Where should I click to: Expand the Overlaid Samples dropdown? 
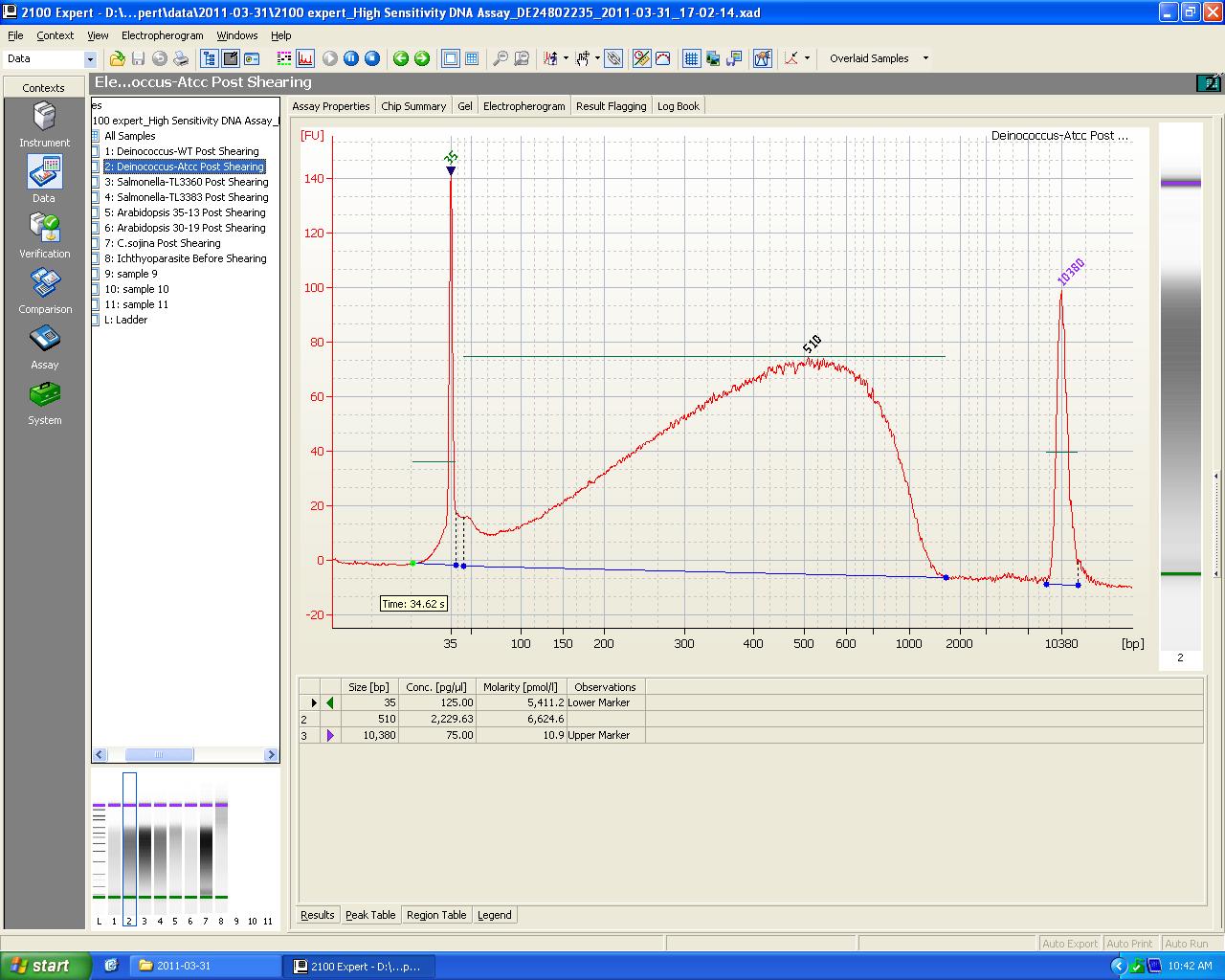coord(924,58)
